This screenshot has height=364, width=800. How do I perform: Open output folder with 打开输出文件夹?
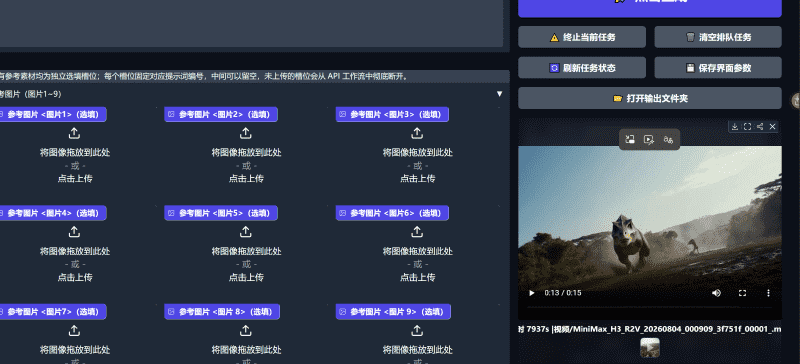[x=650, y=99]
